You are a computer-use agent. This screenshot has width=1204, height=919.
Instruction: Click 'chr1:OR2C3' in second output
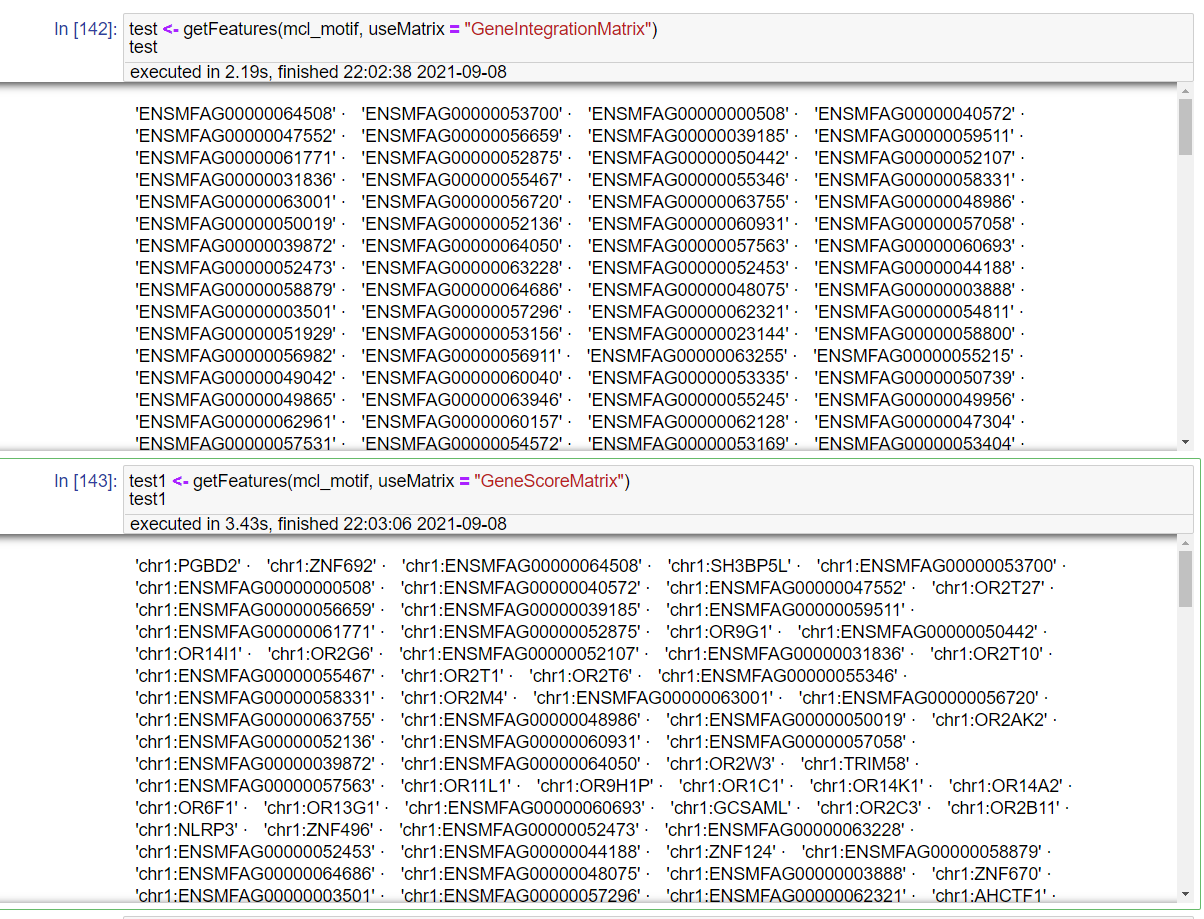[x=870, y=808]
